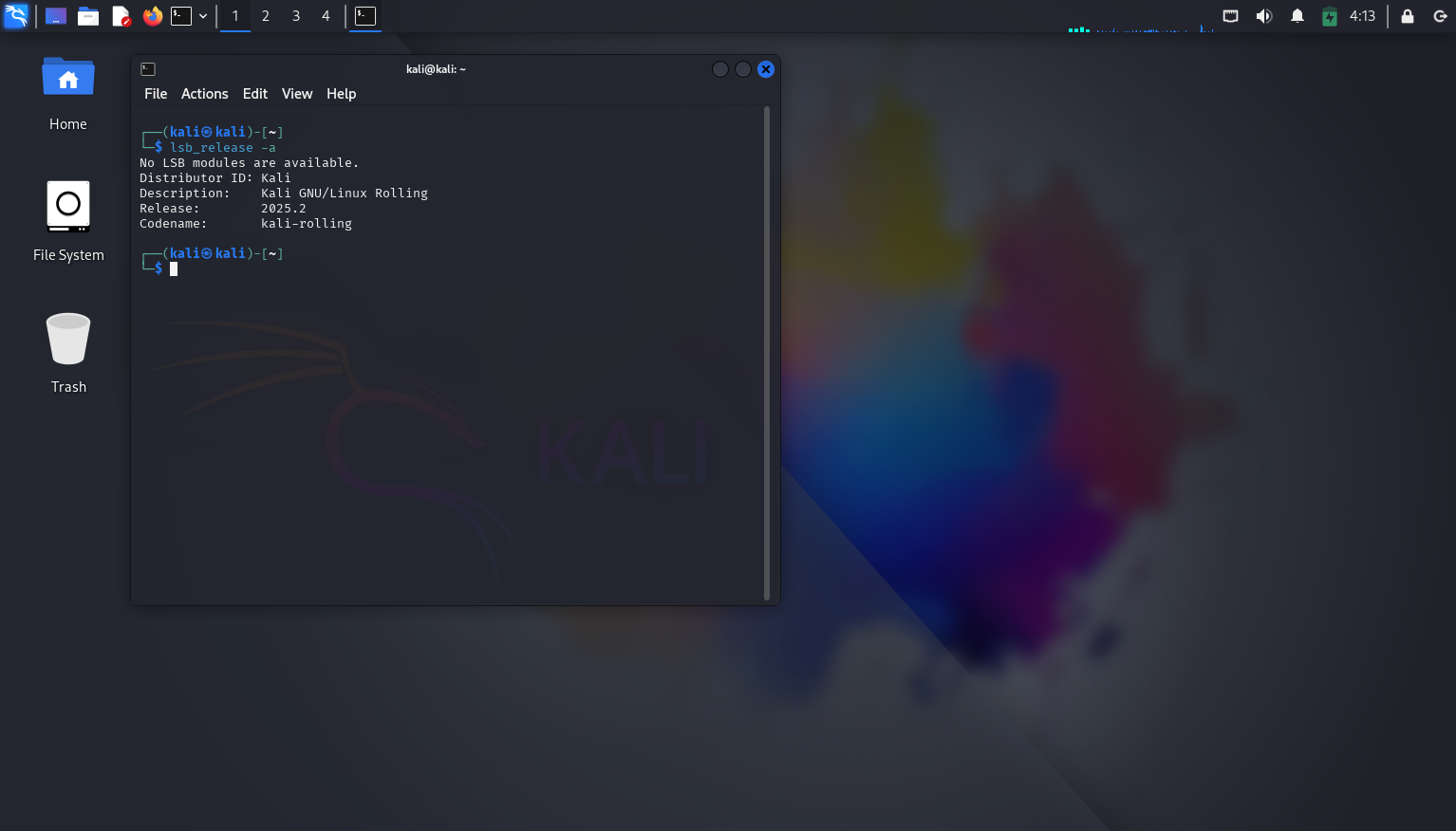
Task: Close the terminal window
Action: (766, 69)
